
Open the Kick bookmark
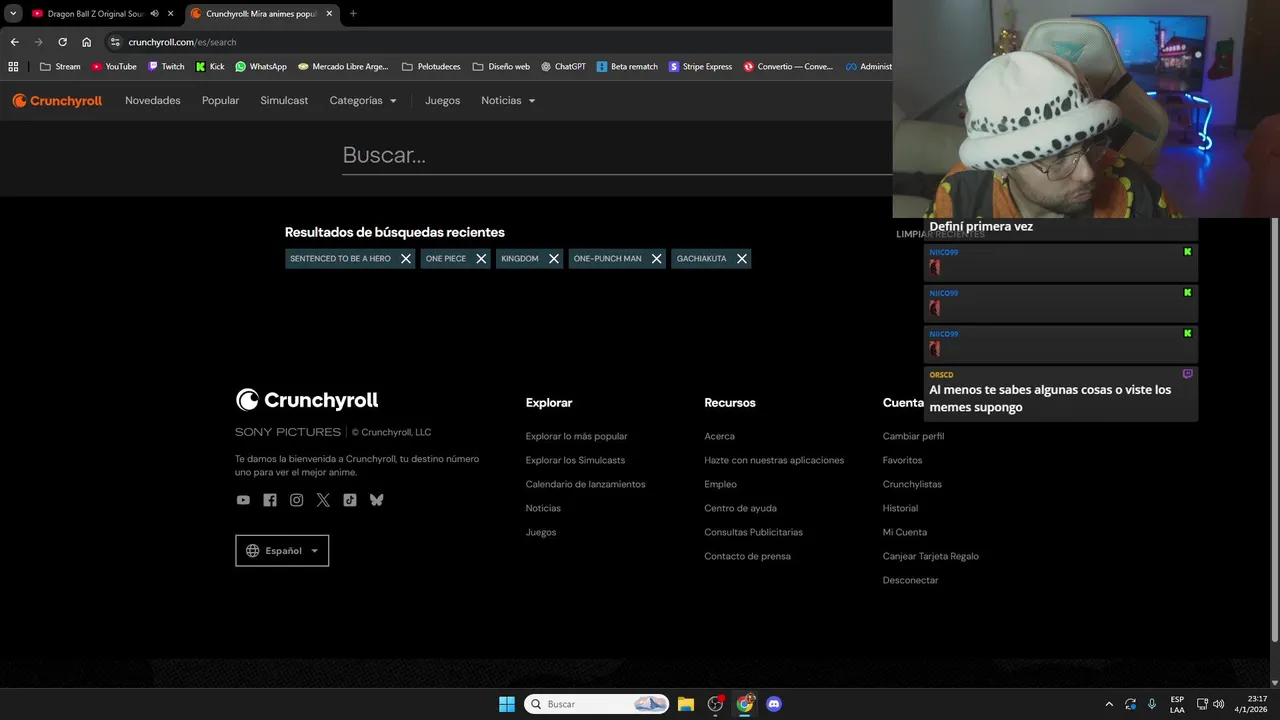[210, 67]
